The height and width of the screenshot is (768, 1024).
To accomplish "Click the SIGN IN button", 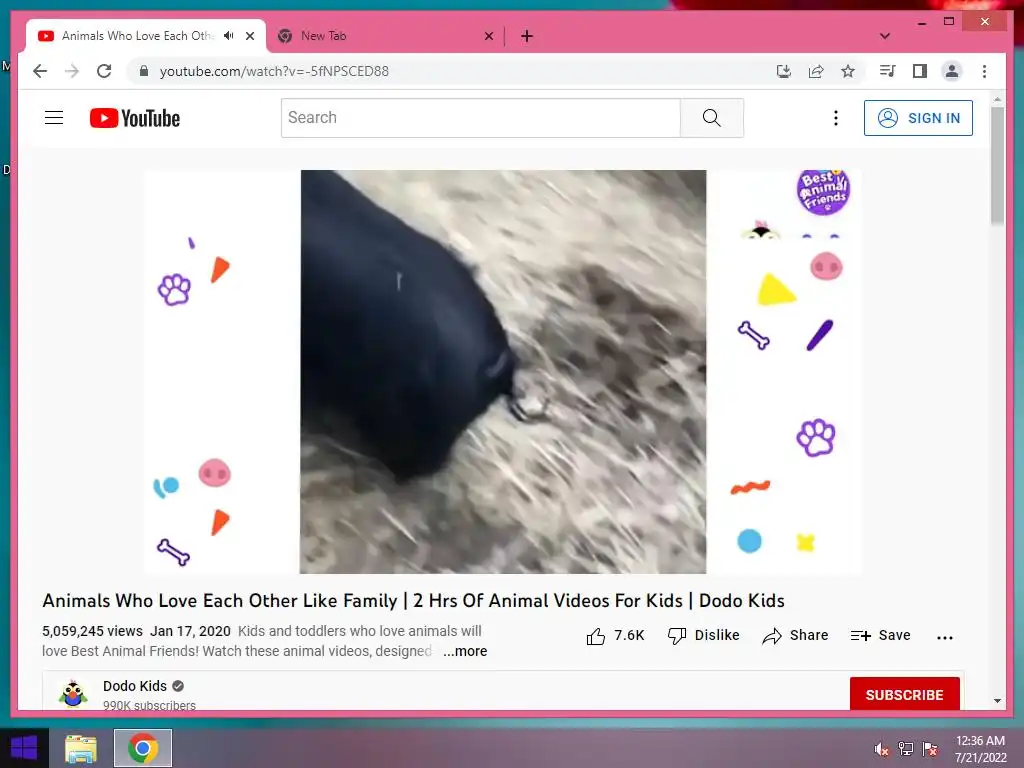I will (918, 118).
